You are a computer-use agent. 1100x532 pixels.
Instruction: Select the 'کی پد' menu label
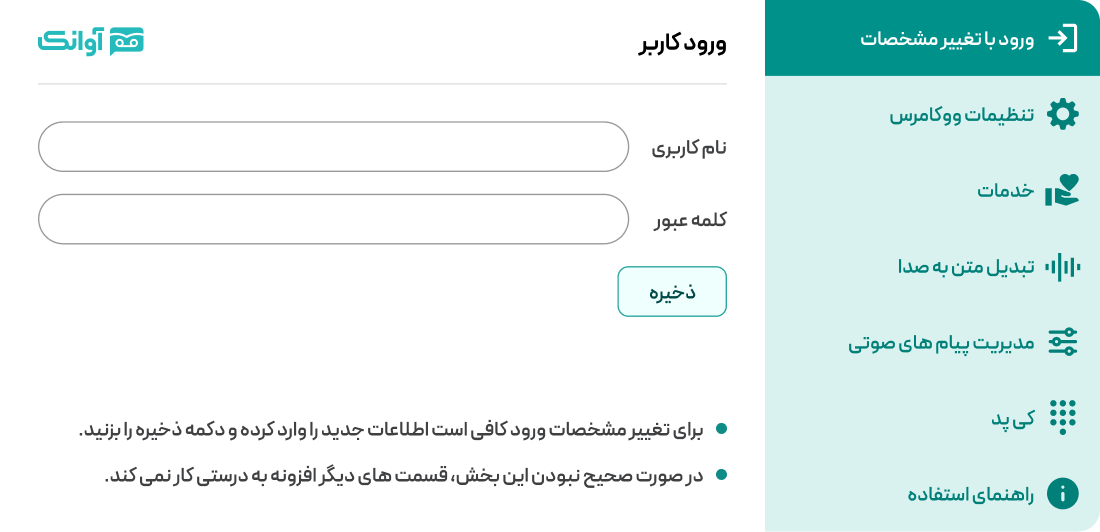point(1012,418)
